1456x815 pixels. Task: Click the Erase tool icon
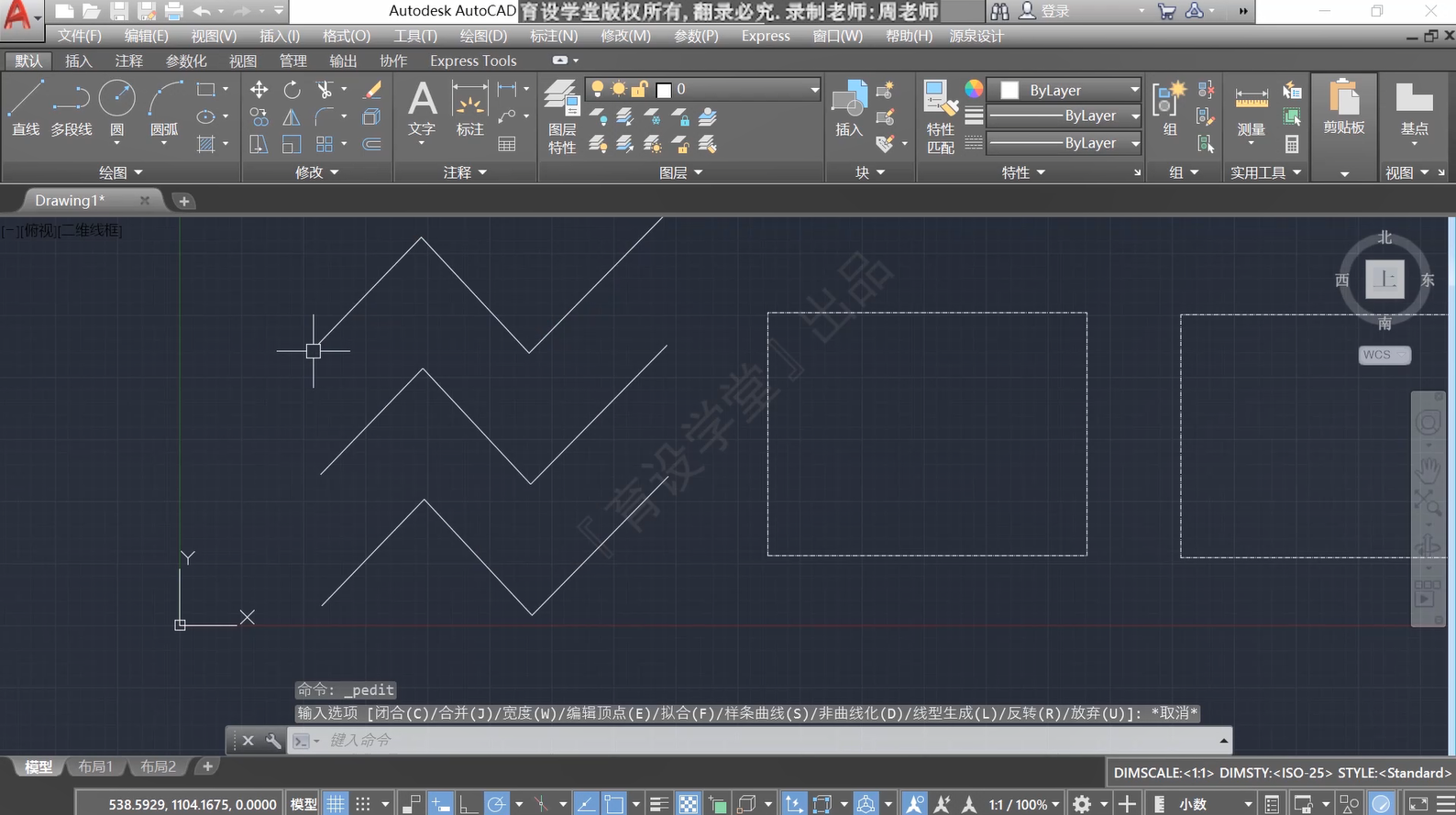(372, 90)
